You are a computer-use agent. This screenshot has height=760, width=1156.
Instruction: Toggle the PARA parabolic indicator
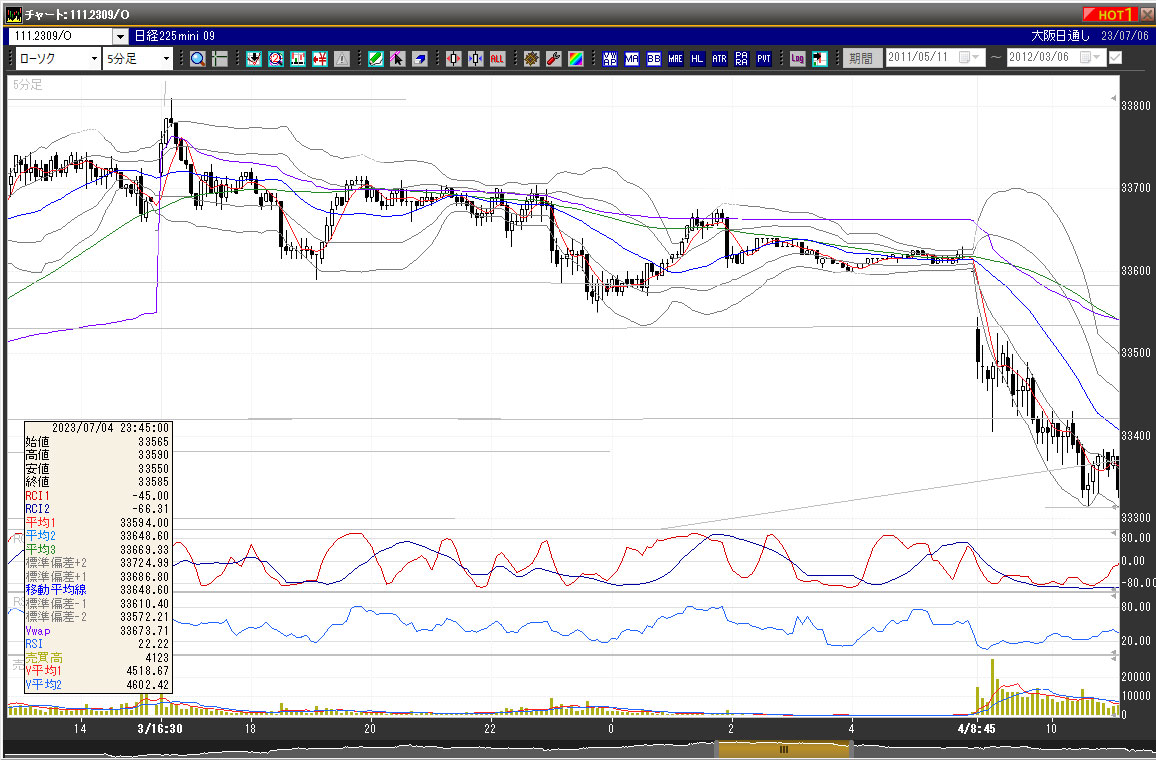pos(742,59)
